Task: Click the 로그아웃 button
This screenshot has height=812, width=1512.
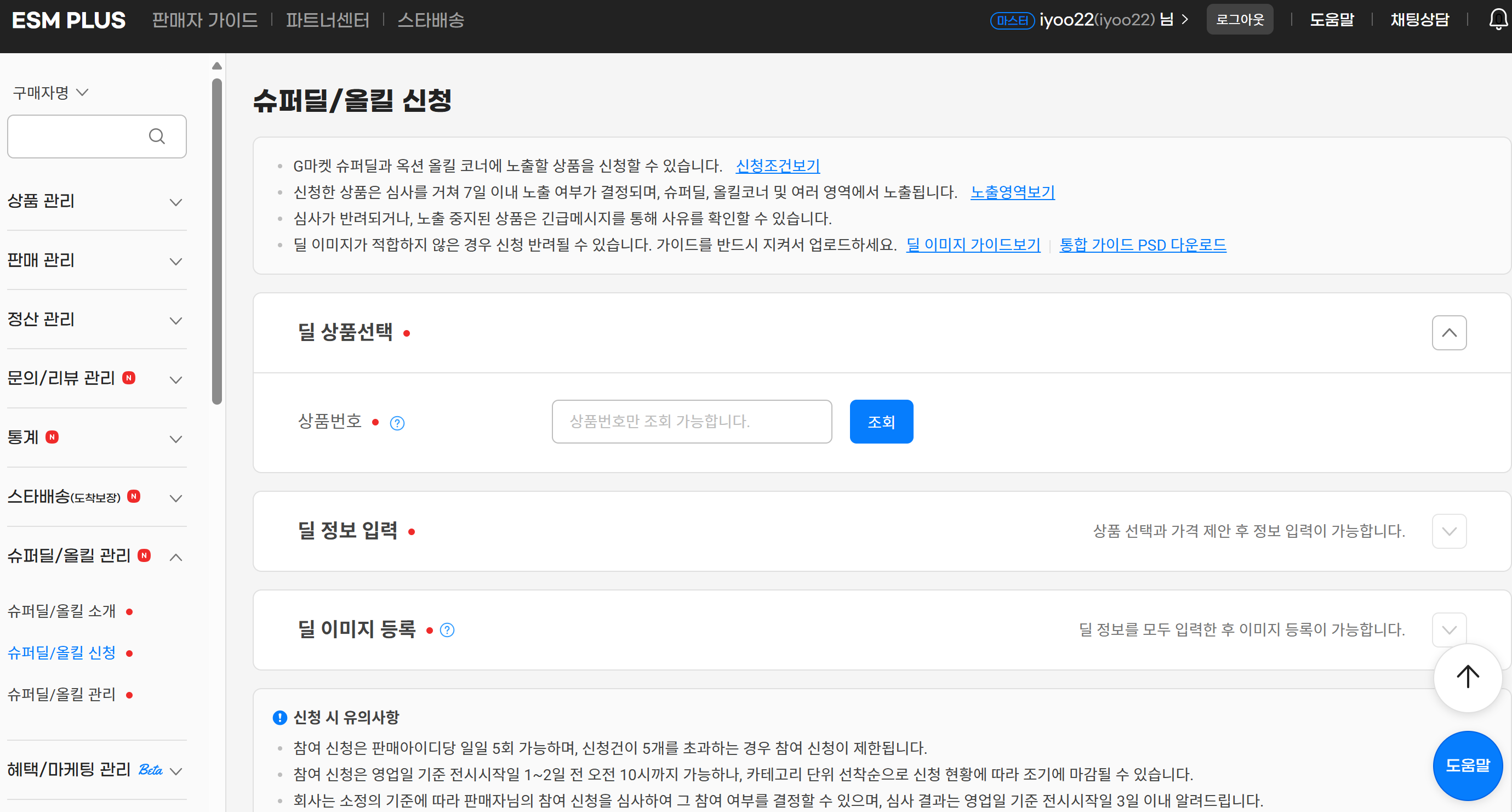Action: coord(1239,18)
